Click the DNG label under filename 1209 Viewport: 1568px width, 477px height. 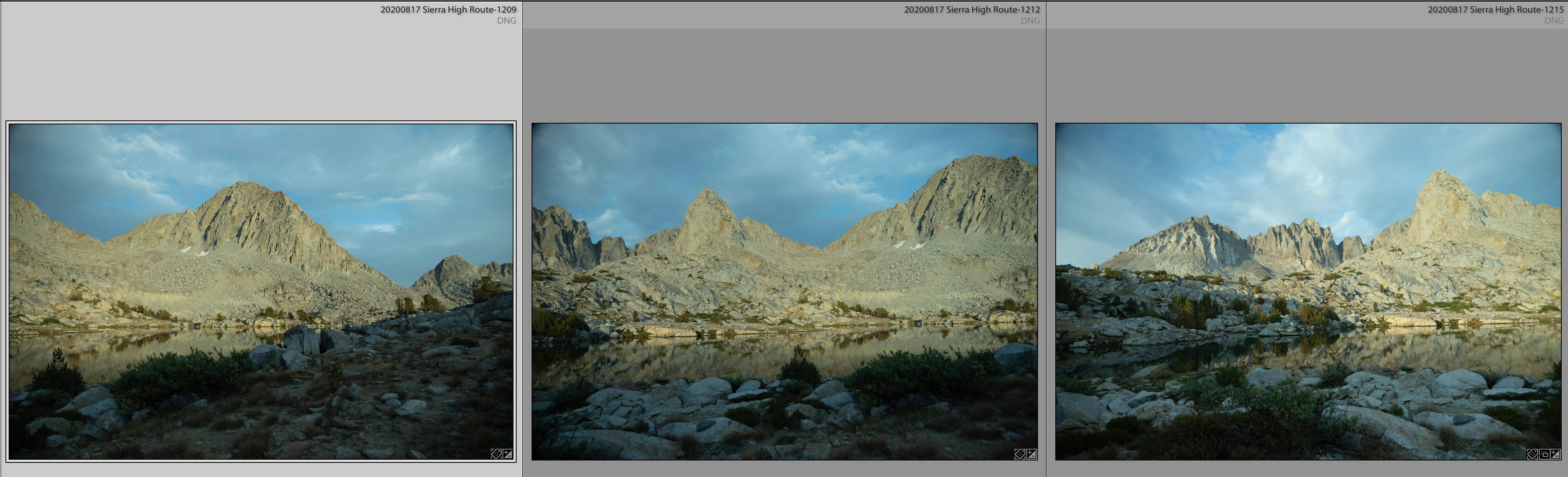(506, 21)
